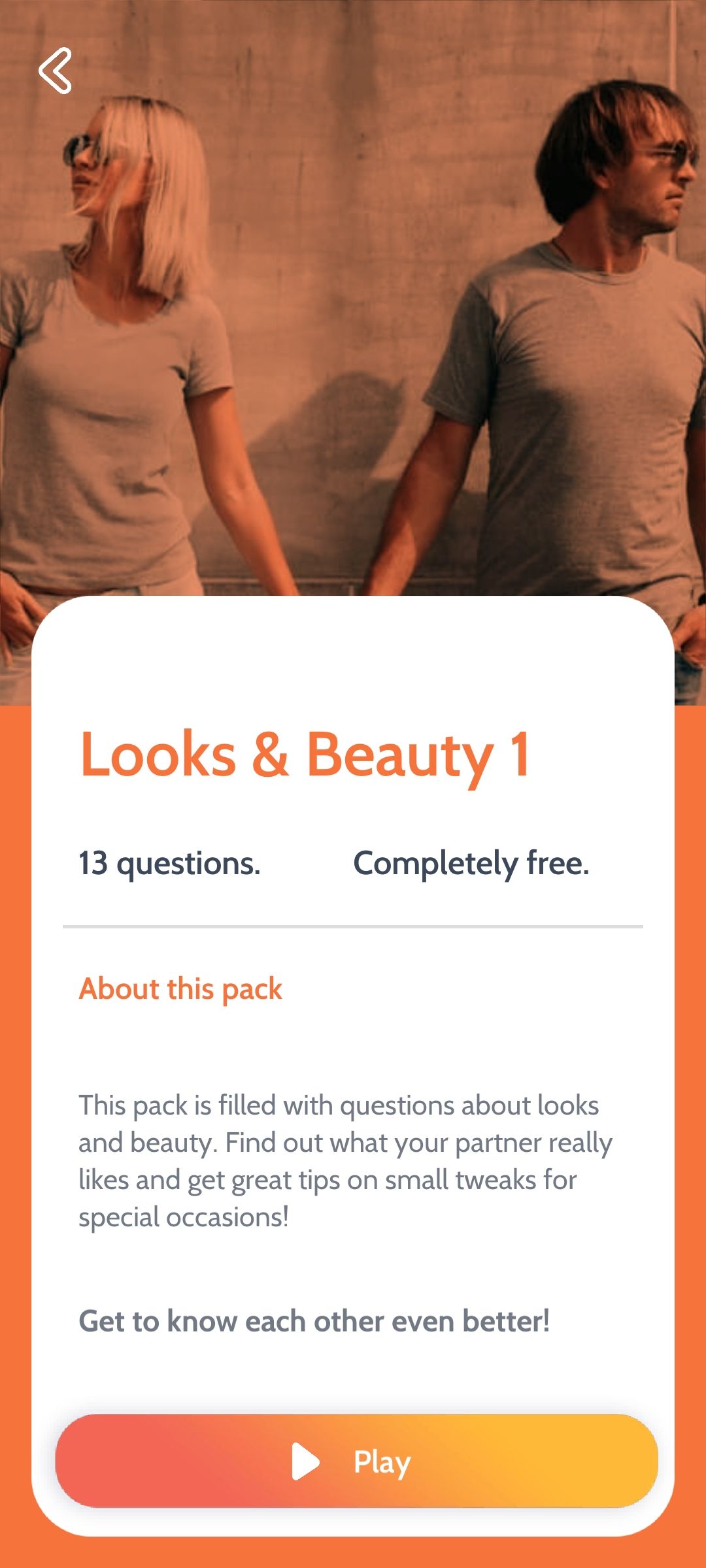Tap the description paragraph about looks and beauty
Viewport: 706px width, 1568px height.
(x=345, y=1161)
